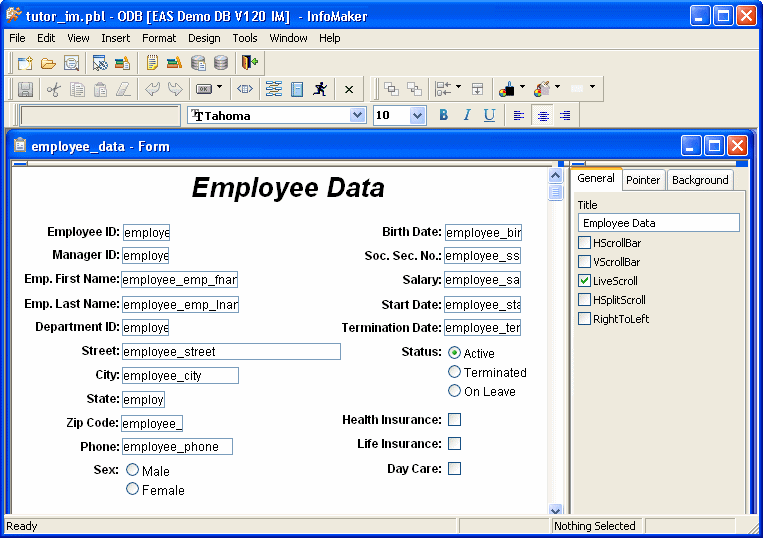Screen dimensions: 763x538
Task: Click the Database painter cylinder icon
Action: pos(221,63)
